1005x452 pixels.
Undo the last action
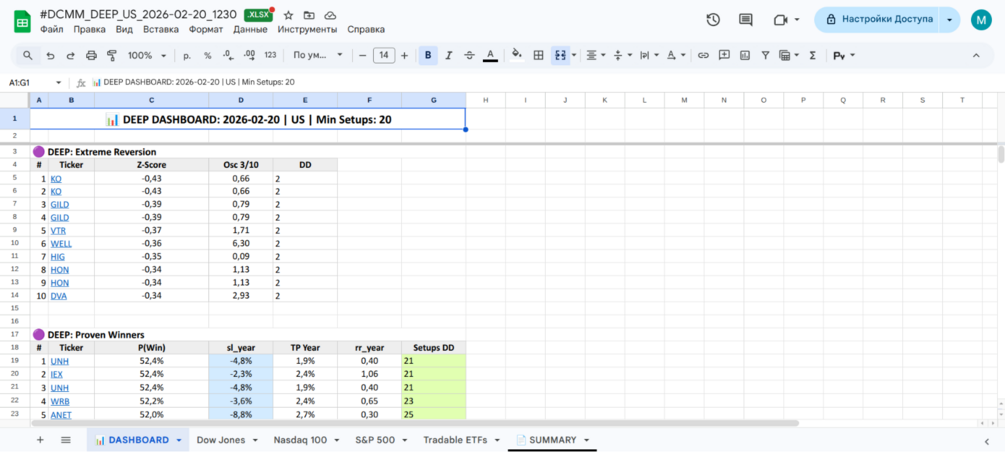pos(50,56)
